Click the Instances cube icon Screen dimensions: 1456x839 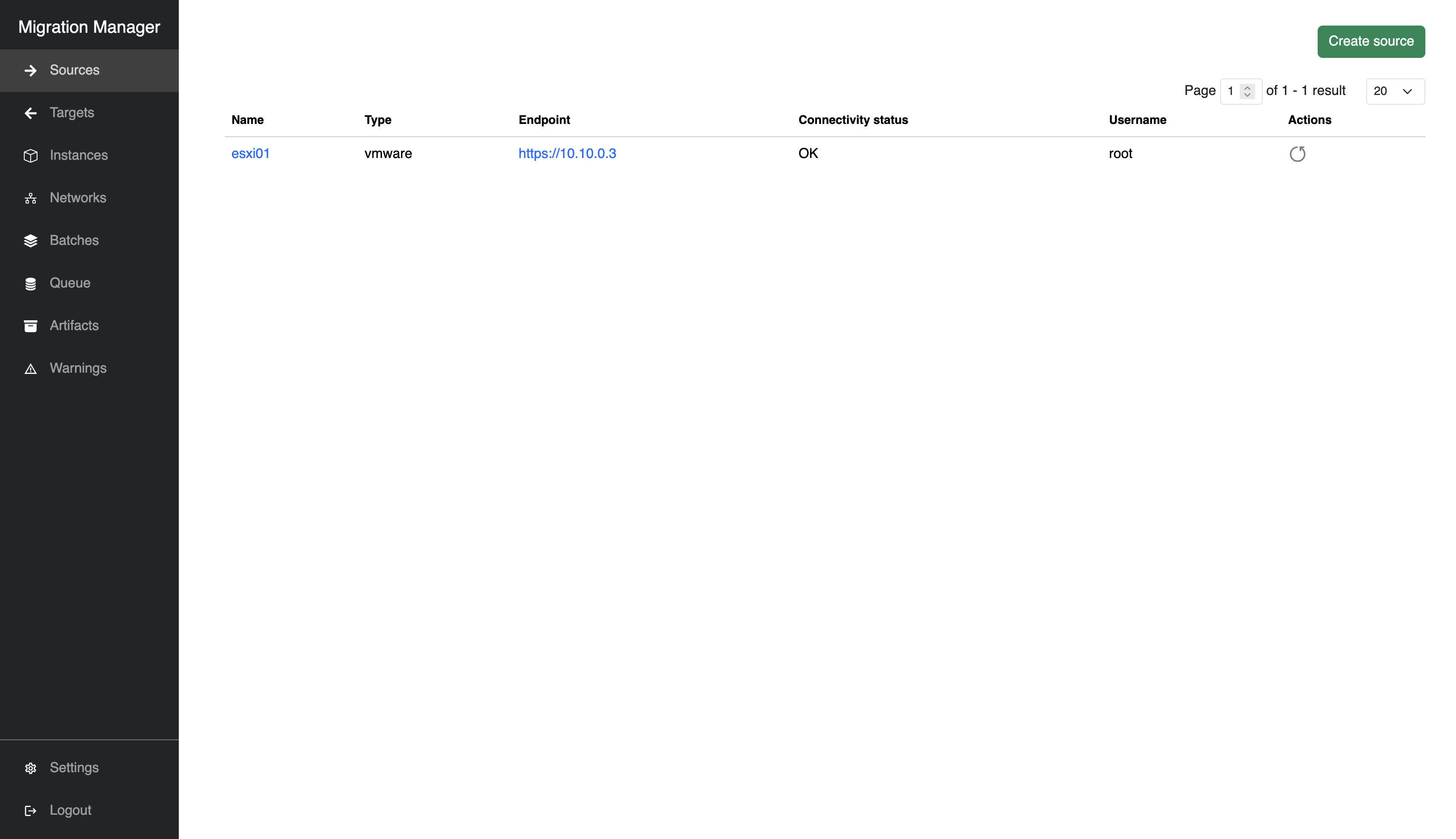(x=31, y=155)
